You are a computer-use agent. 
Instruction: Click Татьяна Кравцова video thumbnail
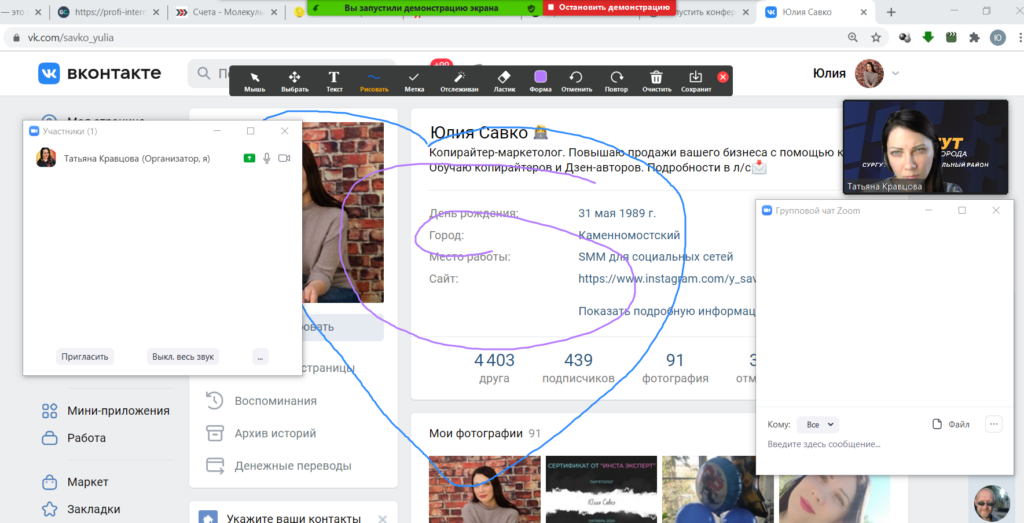pyautogui.click(x=925, y=147)
